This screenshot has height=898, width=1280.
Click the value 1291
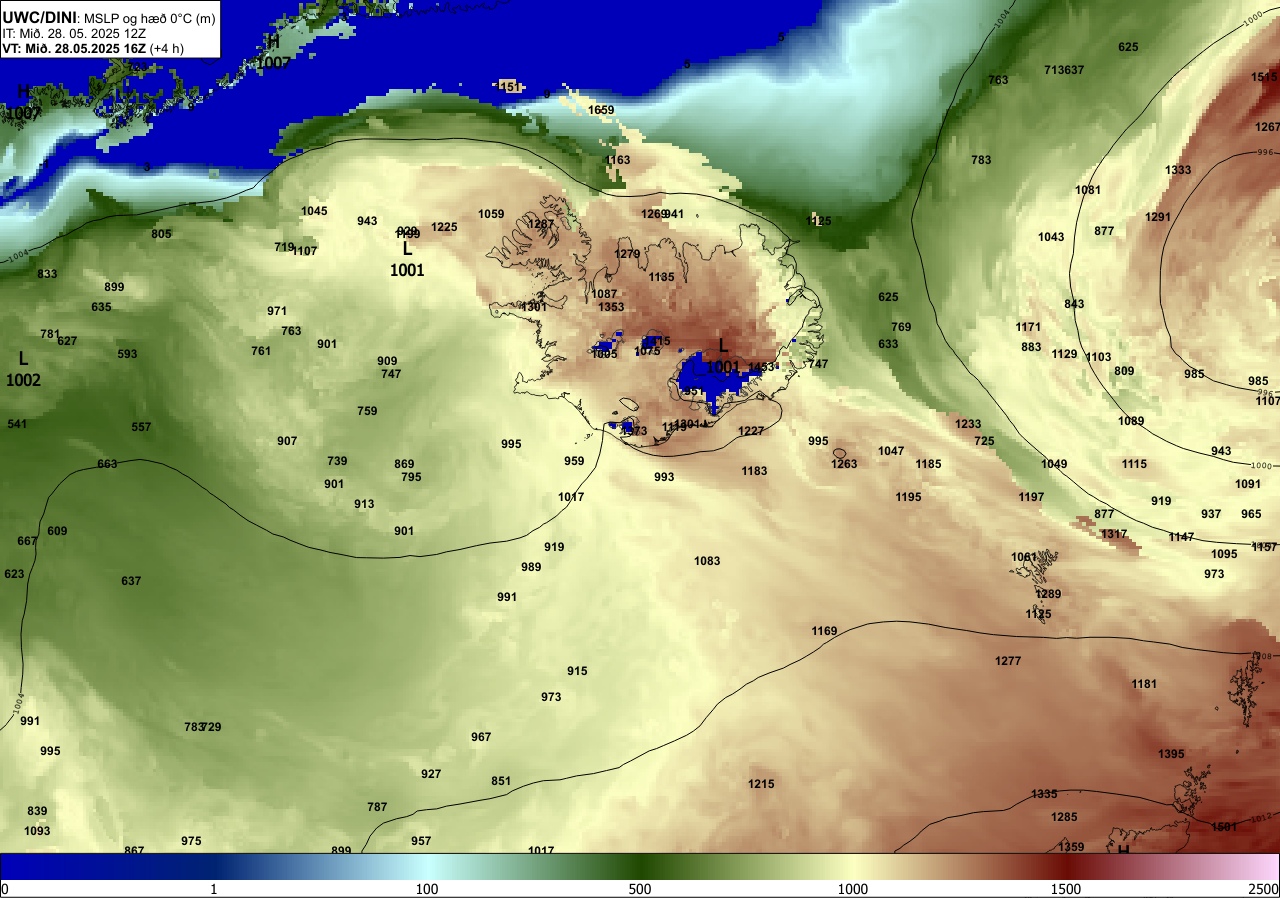click(1158, 217)
